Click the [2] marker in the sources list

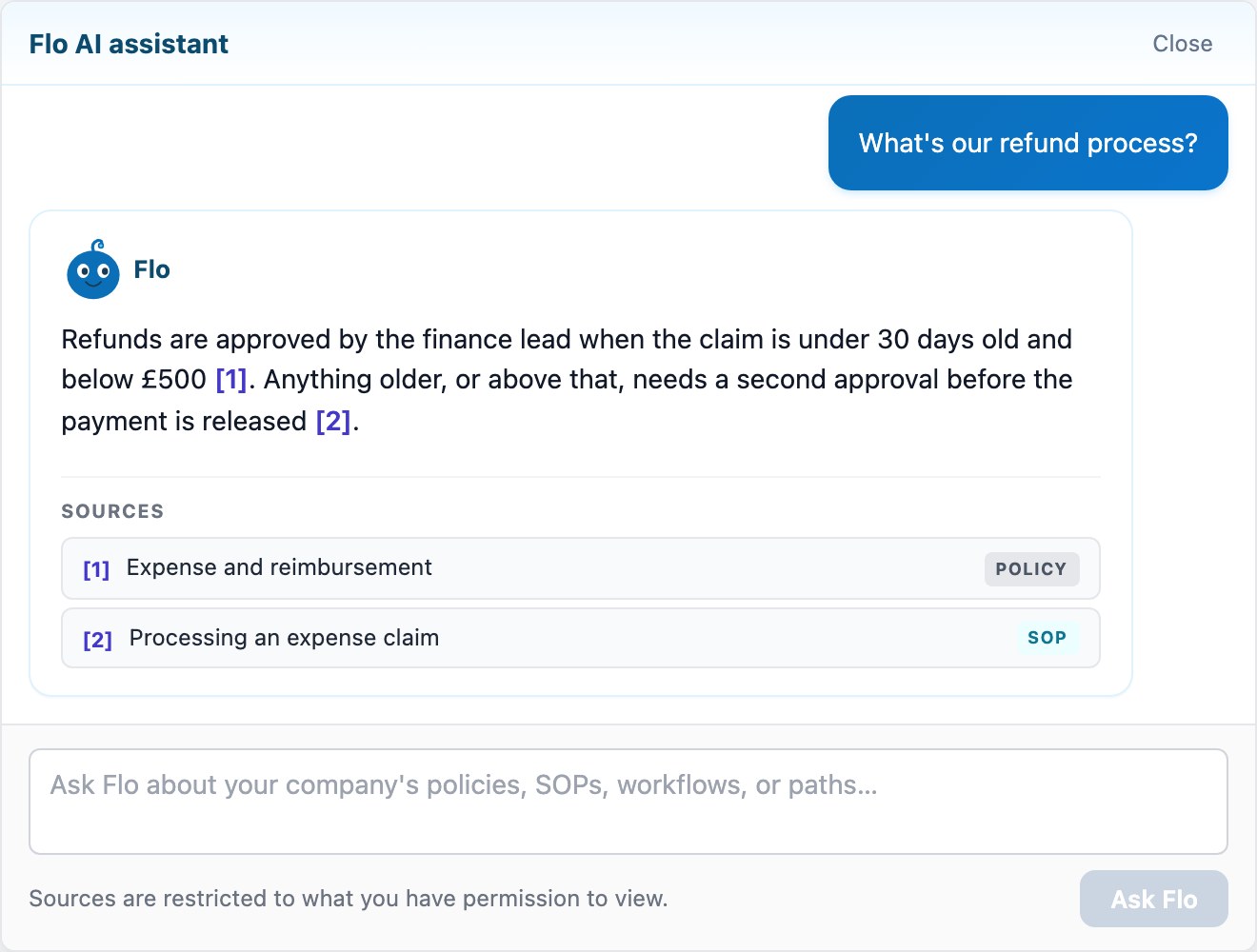click(x=97, y=640)
